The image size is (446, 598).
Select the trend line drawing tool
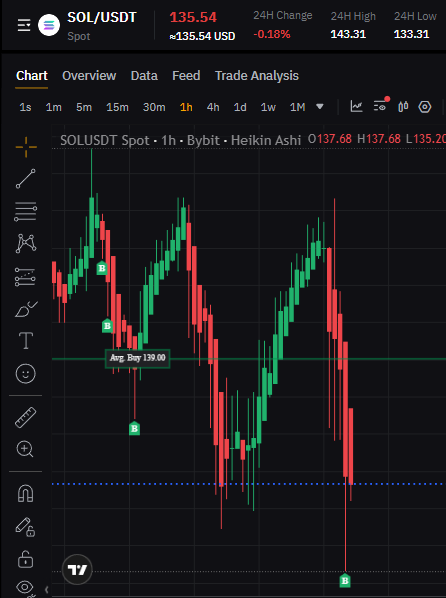pyautogui.click(x=26, y=179)
